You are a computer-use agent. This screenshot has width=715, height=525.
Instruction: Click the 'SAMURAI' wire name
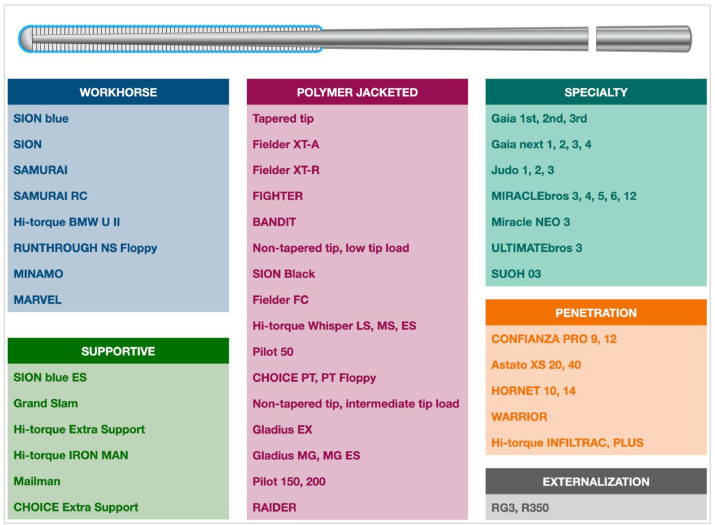(x=41, y=170)
